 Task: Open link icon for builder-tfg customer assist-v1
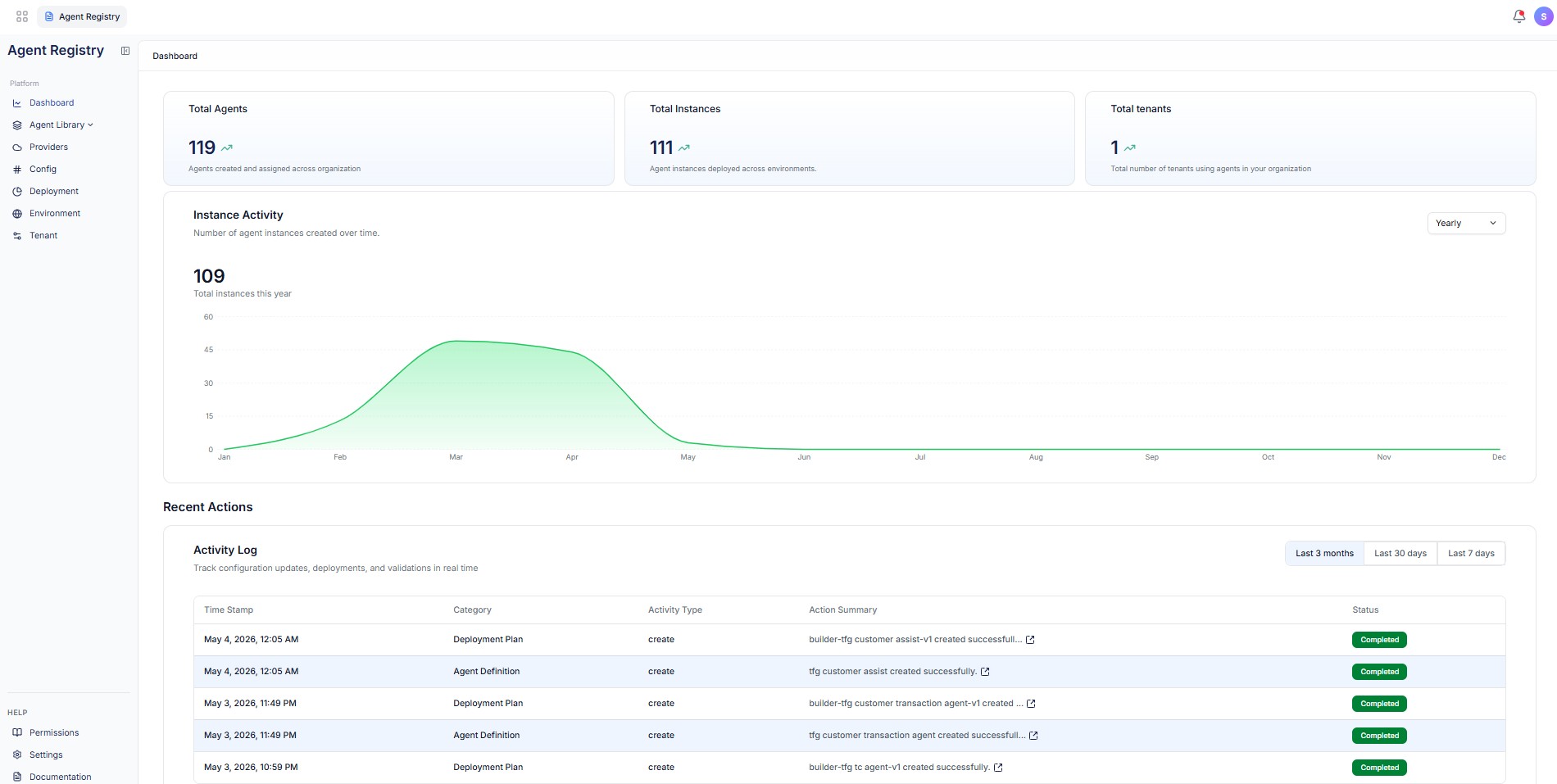tap(1030, 640)
